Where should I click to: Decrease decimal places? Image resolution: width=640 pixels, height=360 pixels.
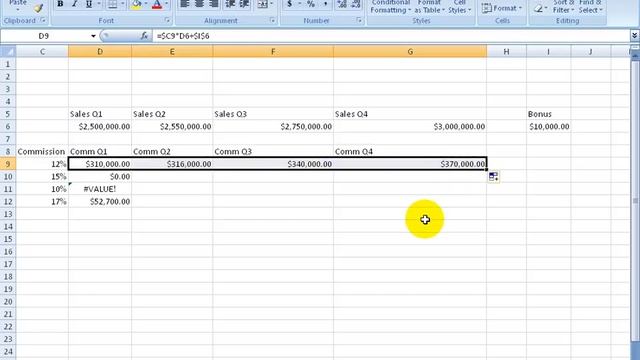(356, 4)
